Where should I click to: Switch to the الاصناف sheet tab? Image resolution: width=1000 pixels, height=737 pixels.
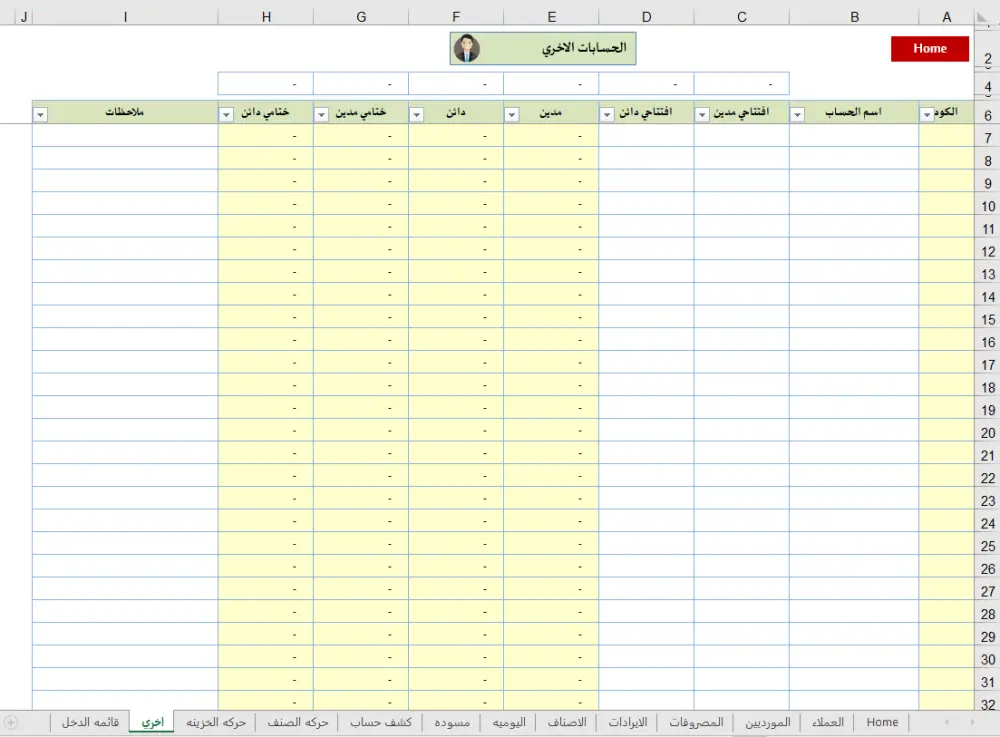click(x=567, y=722)
